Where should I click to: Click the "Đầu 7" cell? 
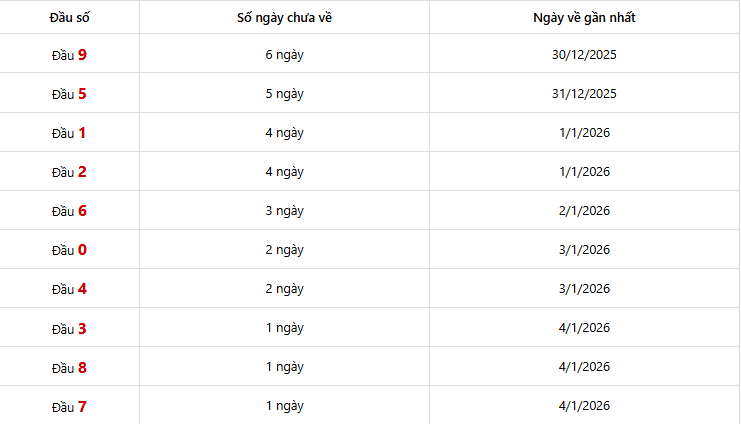click(x=69, y=406)
